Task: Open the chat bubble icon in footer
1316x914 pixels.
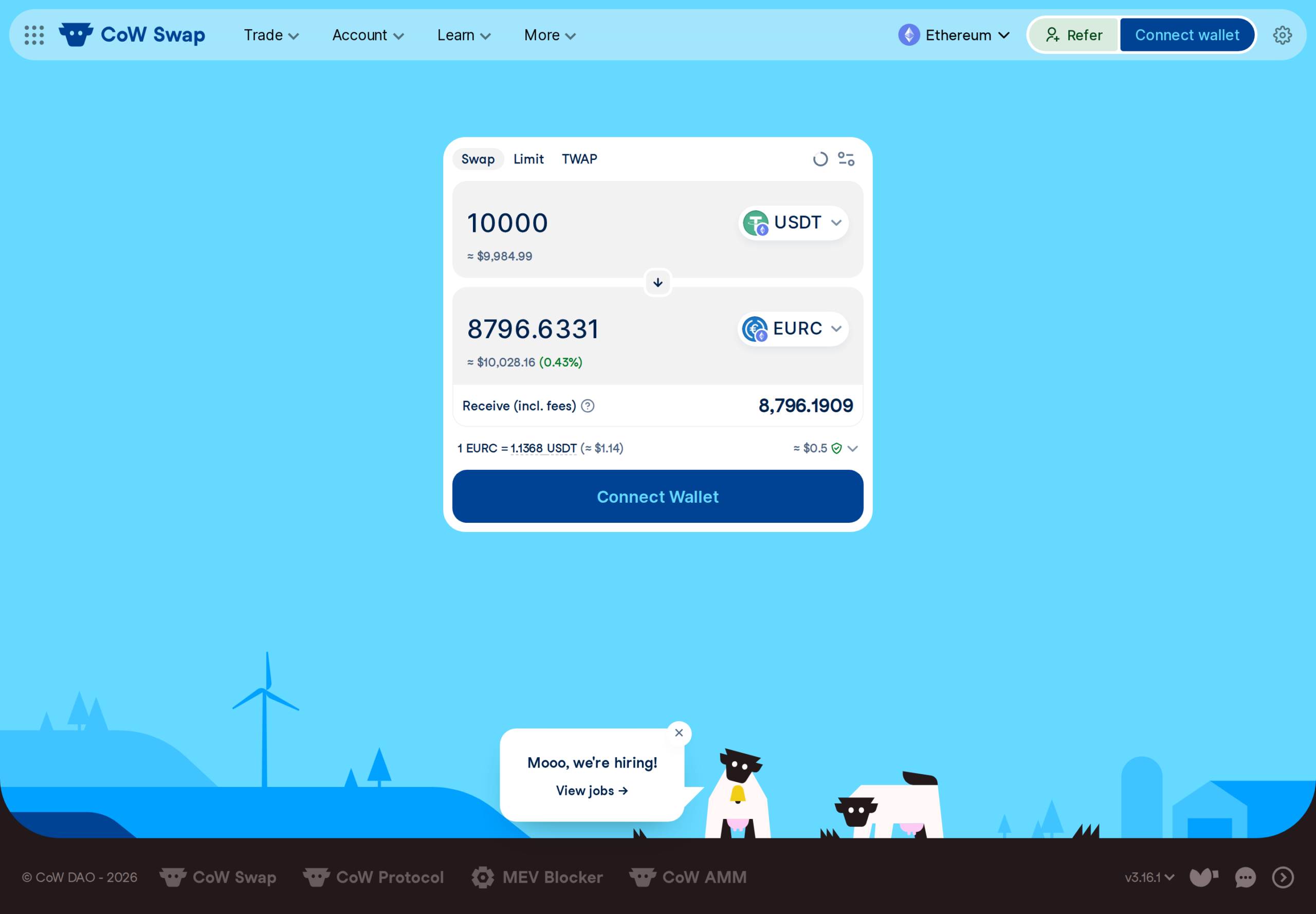Action: [x=1245, y=878]
